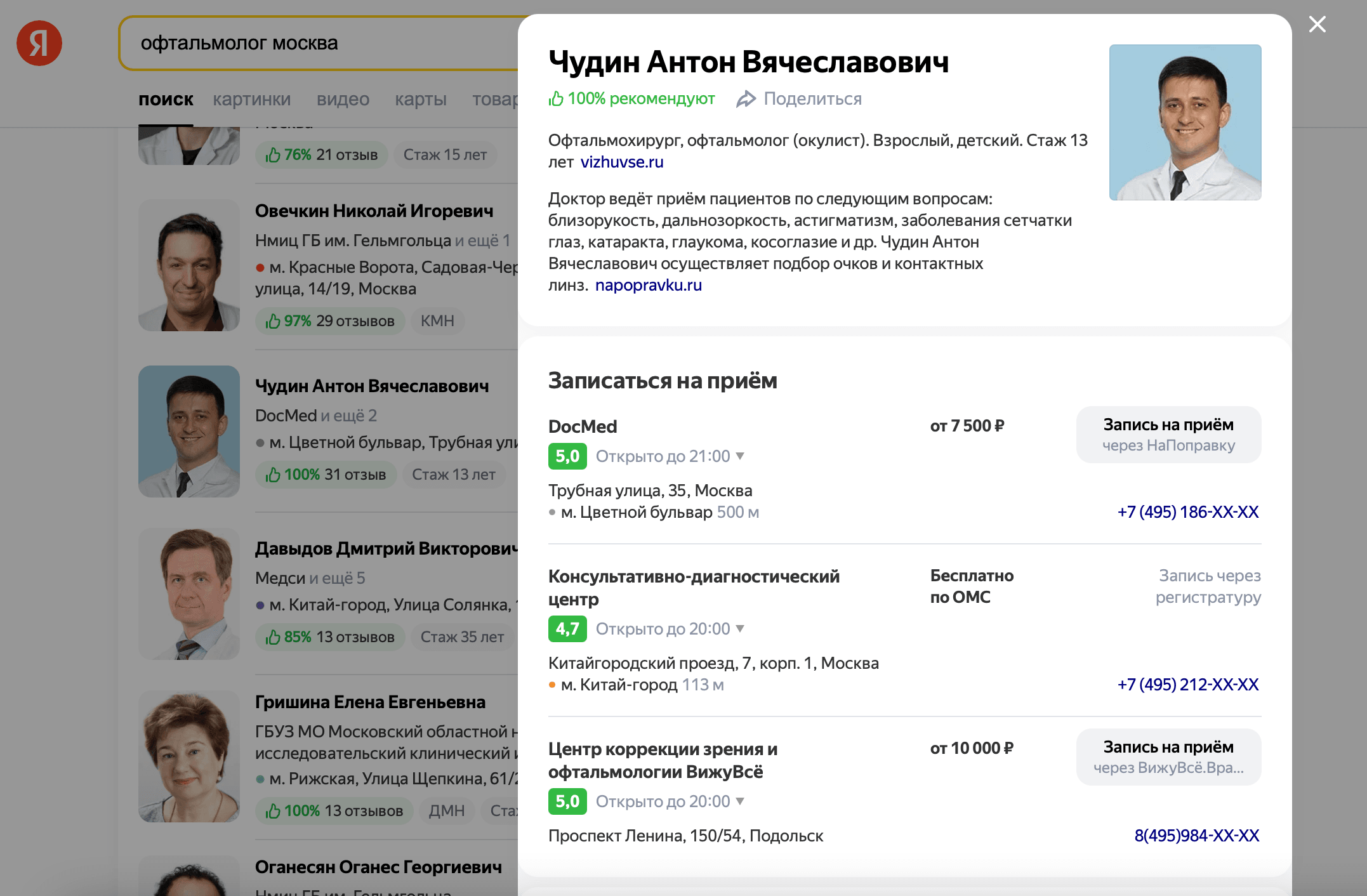
Task: Click м. Цветной бульвар 500 м in DocMed card
Action: click(x=654, y=512)
